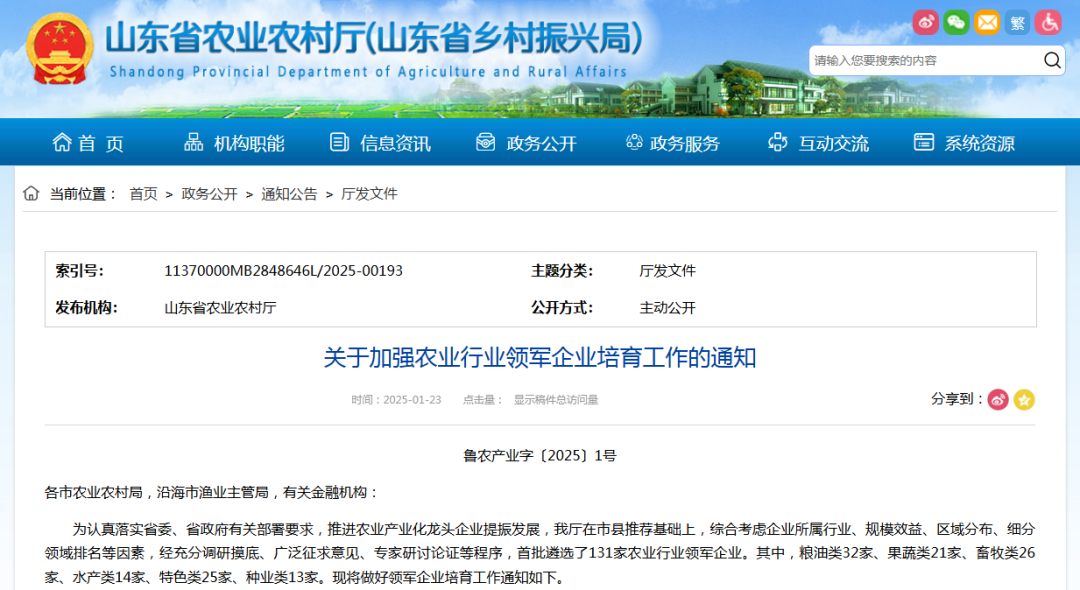This screenshot has height=590, width=1080.
Task: Click the yellow star favorite icon
Action: coord(1024,399)
